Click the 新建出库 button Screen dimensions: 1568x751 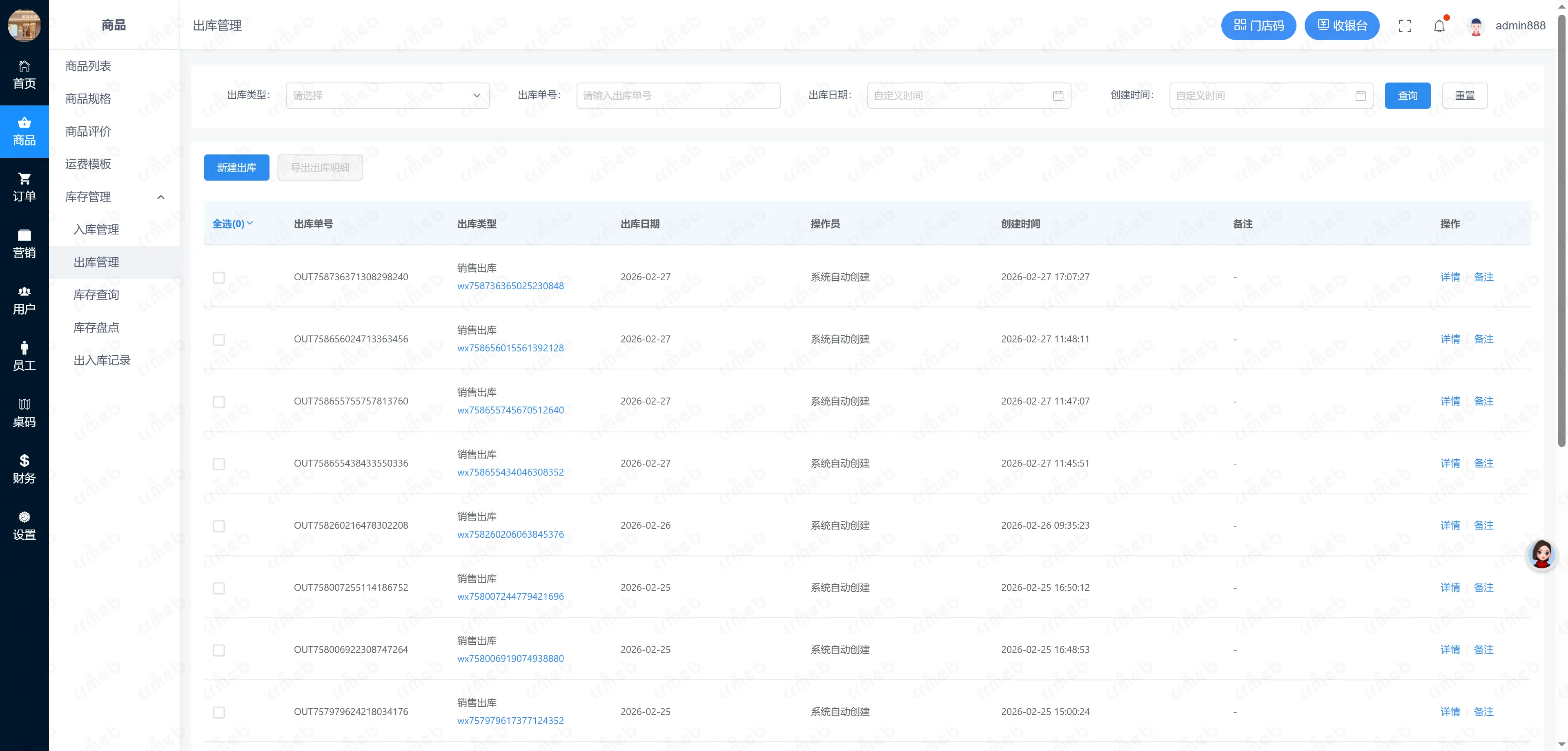[x=236, y=168]
